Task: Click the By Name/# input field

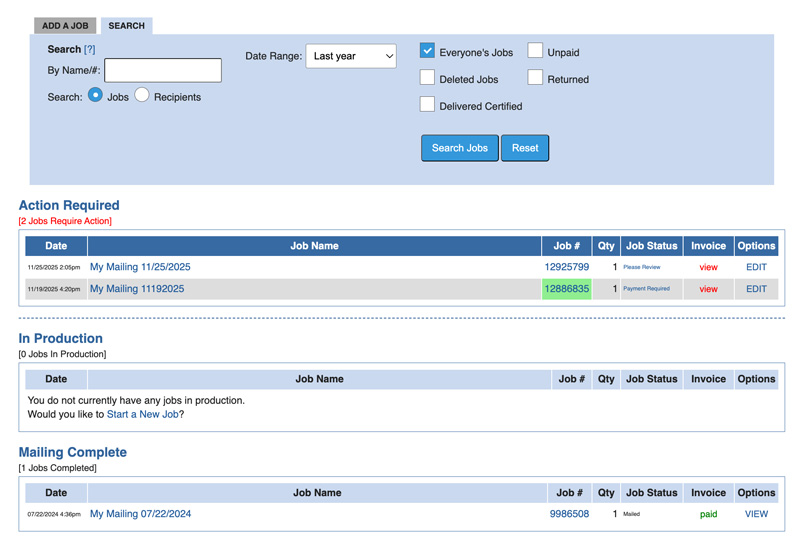Action: (x=163, y=70)
